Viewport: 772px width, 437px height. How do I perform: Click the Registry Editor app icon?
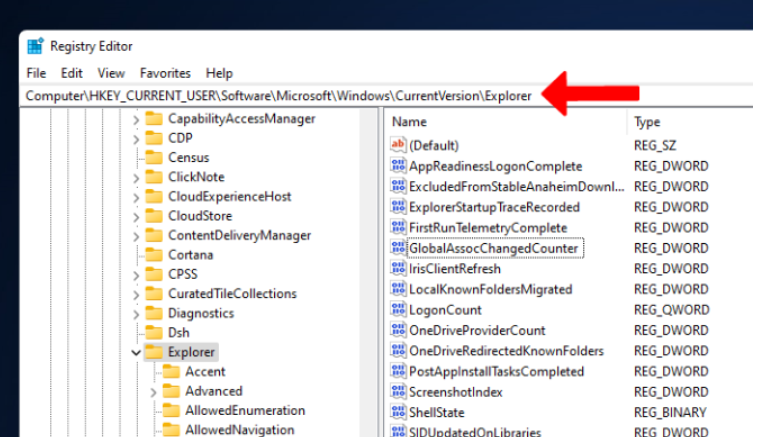coord(35,46)
